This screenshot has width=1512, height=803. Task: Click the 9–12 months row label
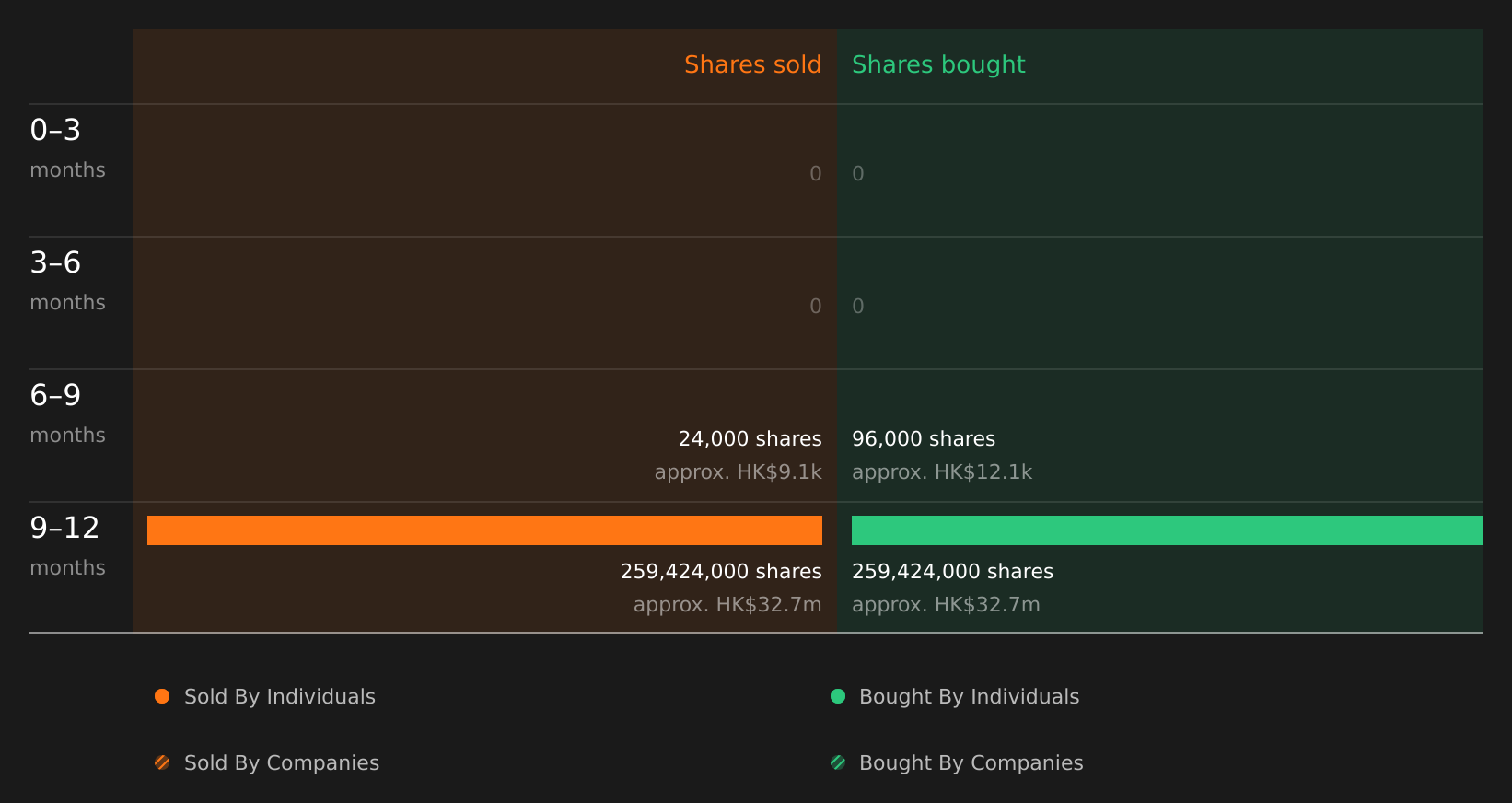67,546
